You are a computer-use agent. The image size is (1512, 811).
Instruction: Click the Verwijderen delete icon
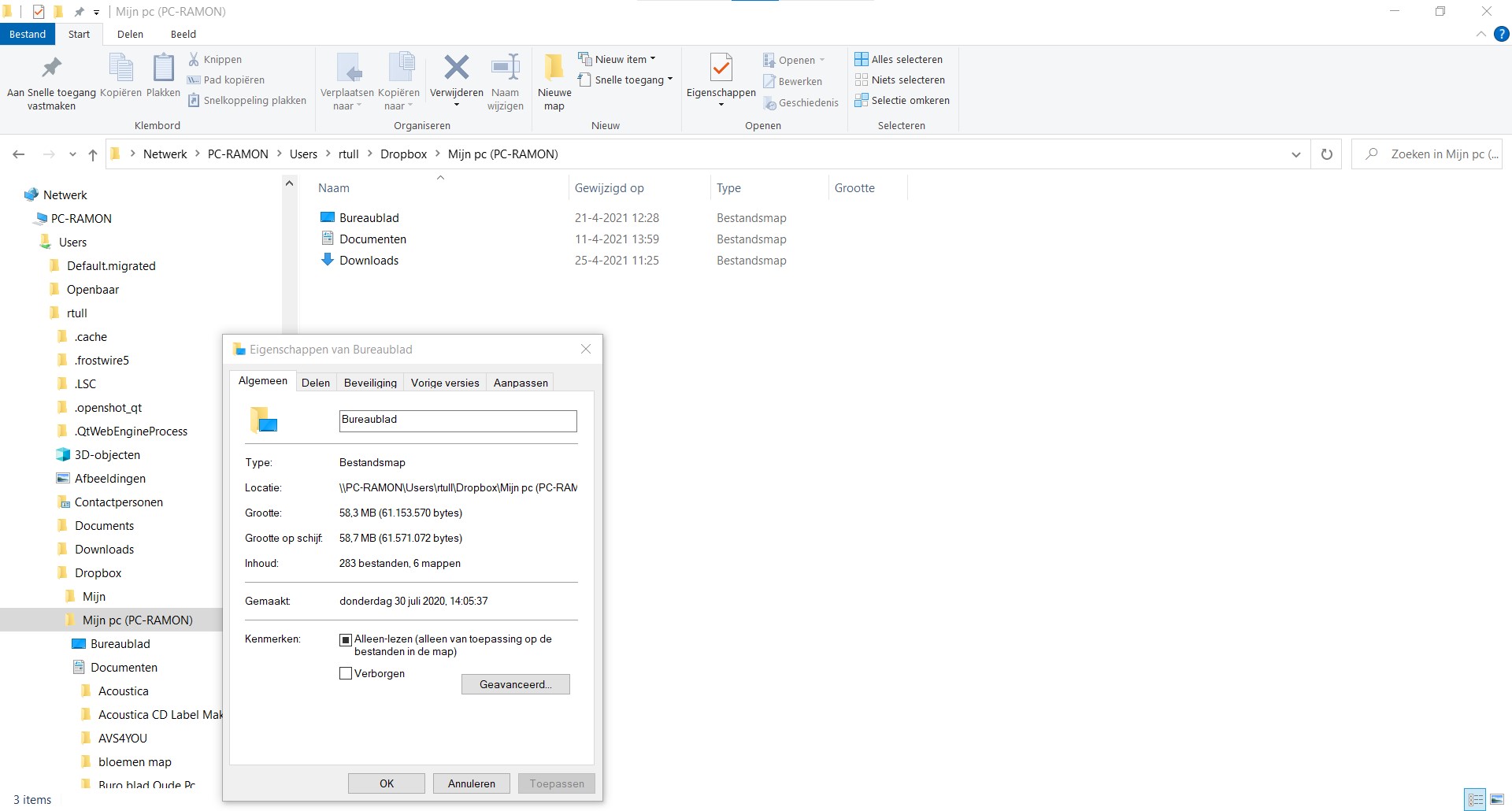click(x=456, y=68)
